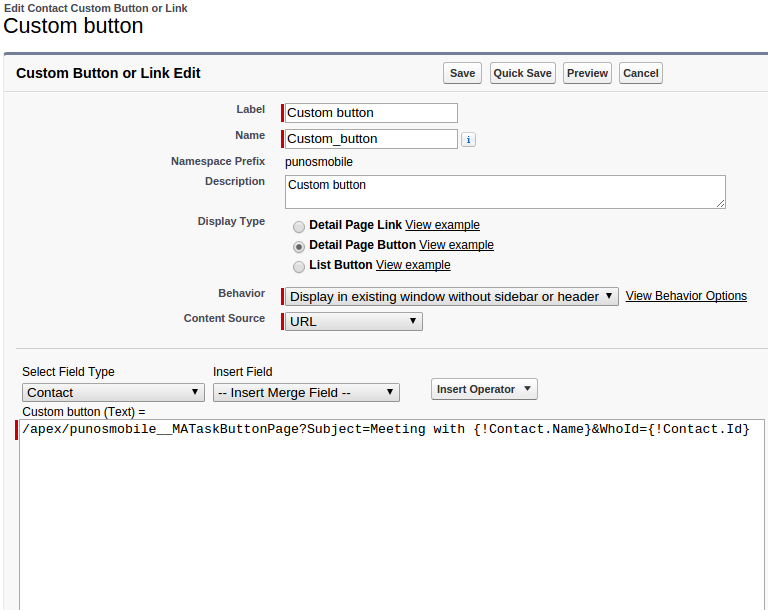Expand the Insert Merge Field dropdown
Image resolution: width=768 pixels, height=610 pixels.
306,392
